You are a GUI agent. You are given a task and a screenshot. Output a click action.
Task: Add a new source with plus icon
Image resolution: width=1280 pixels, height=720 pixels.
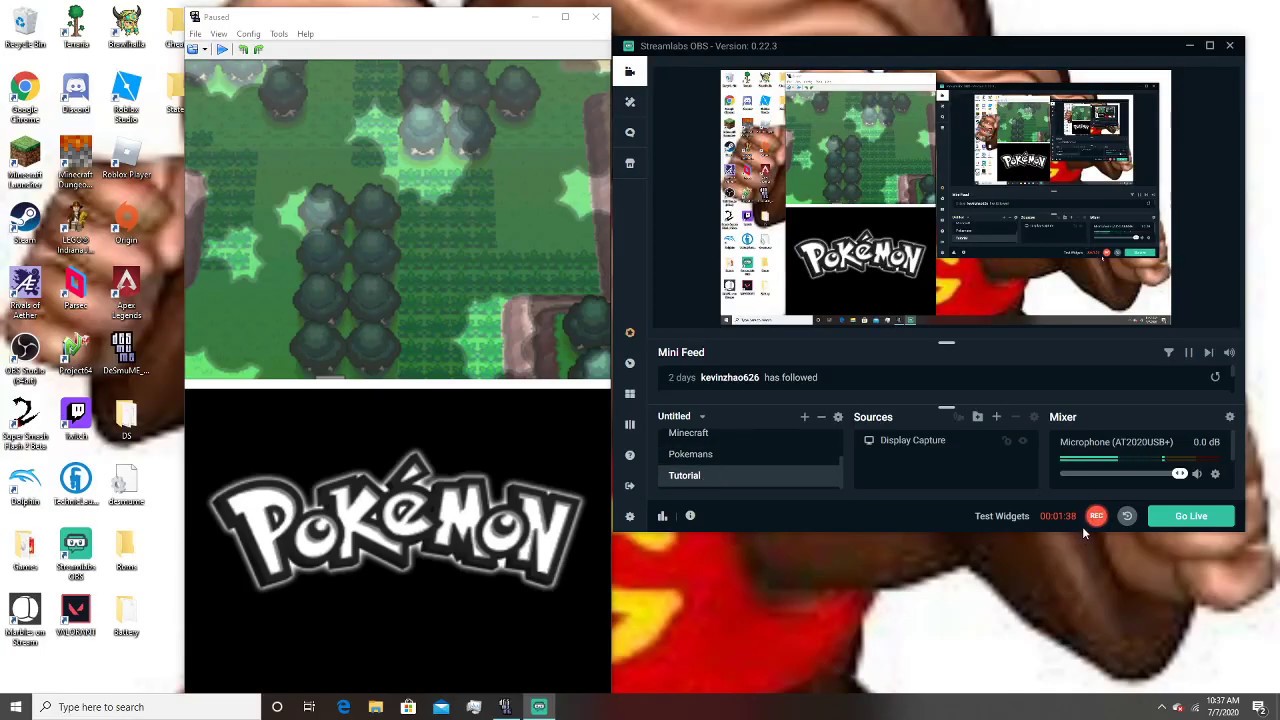pos(996,417)
